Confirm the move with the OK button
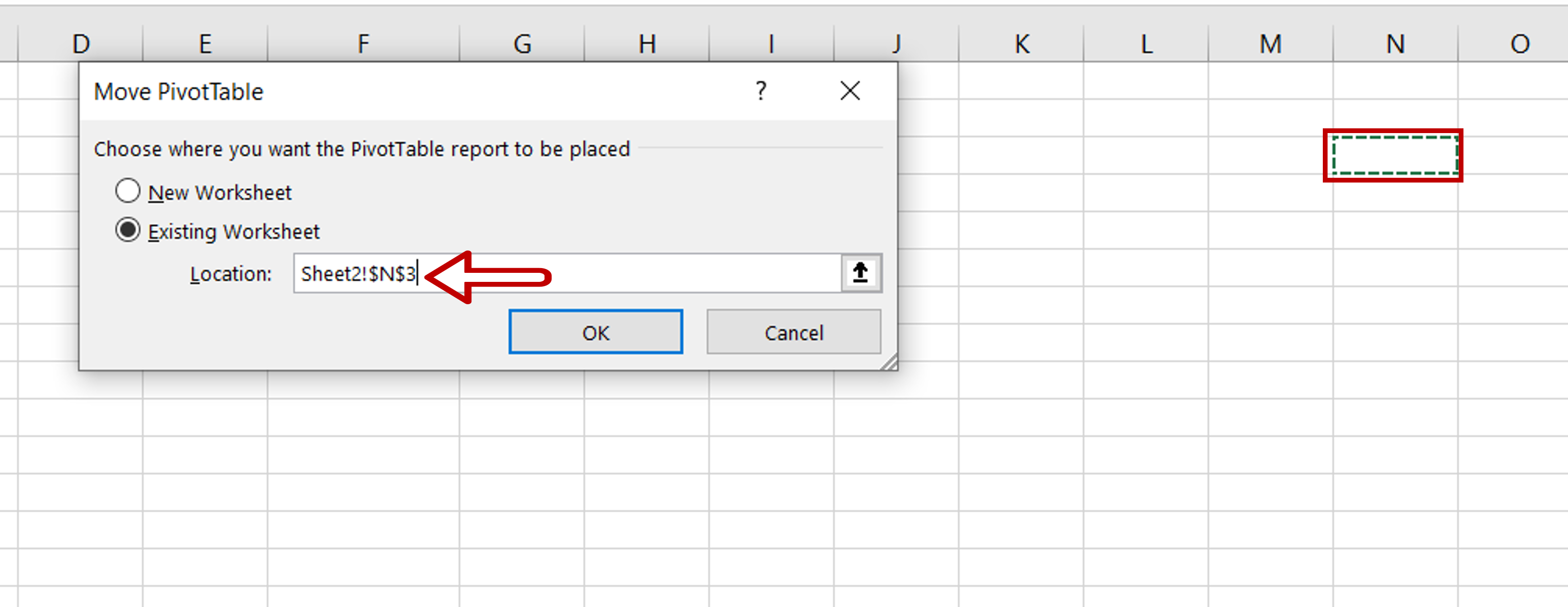Image resolution: width=1568 pixels, height=607 pixels. click(x=595, y=332)
